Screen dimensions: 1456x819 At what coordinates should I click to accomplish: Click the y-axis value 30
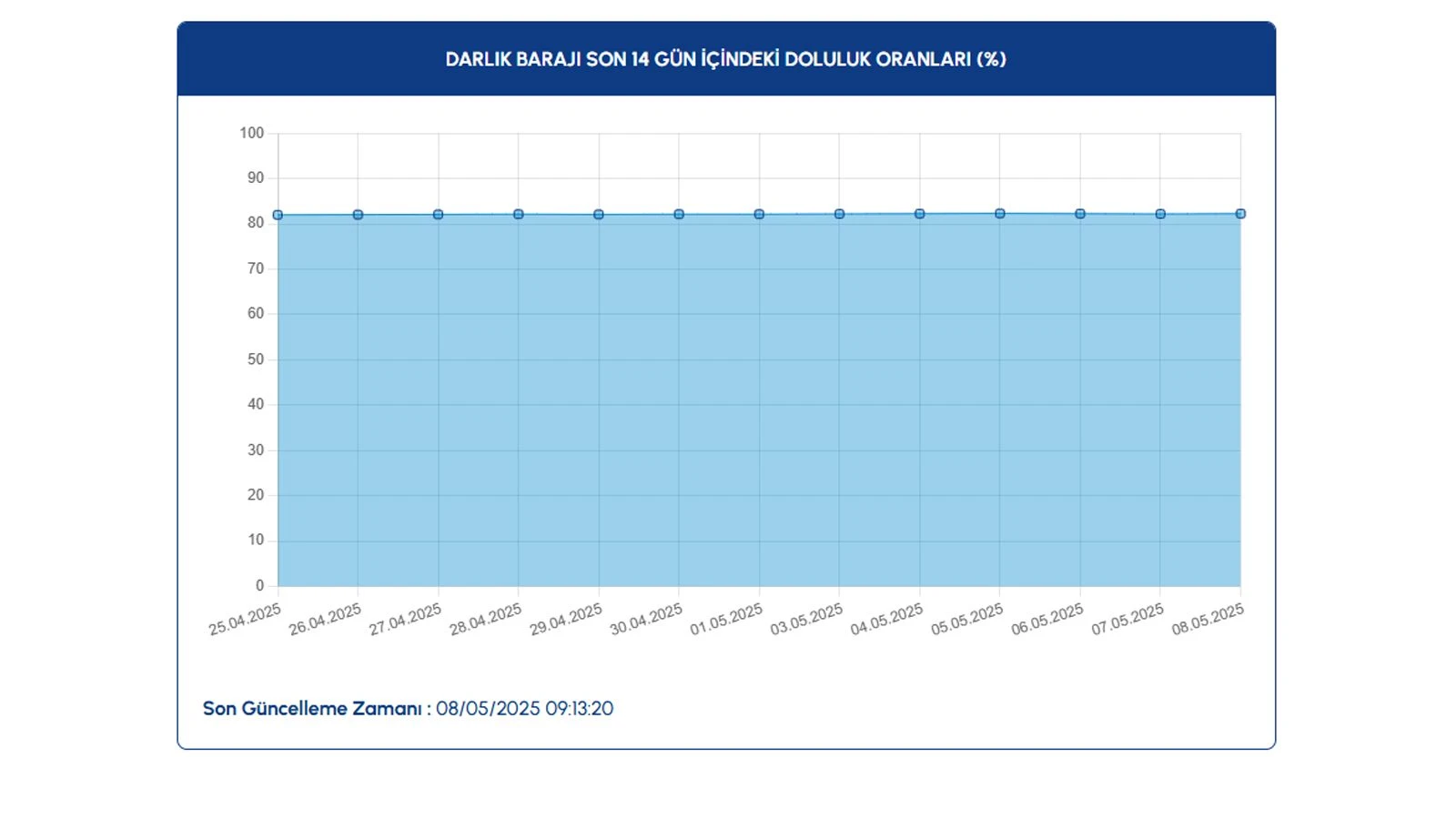click(x=256, y=450)
